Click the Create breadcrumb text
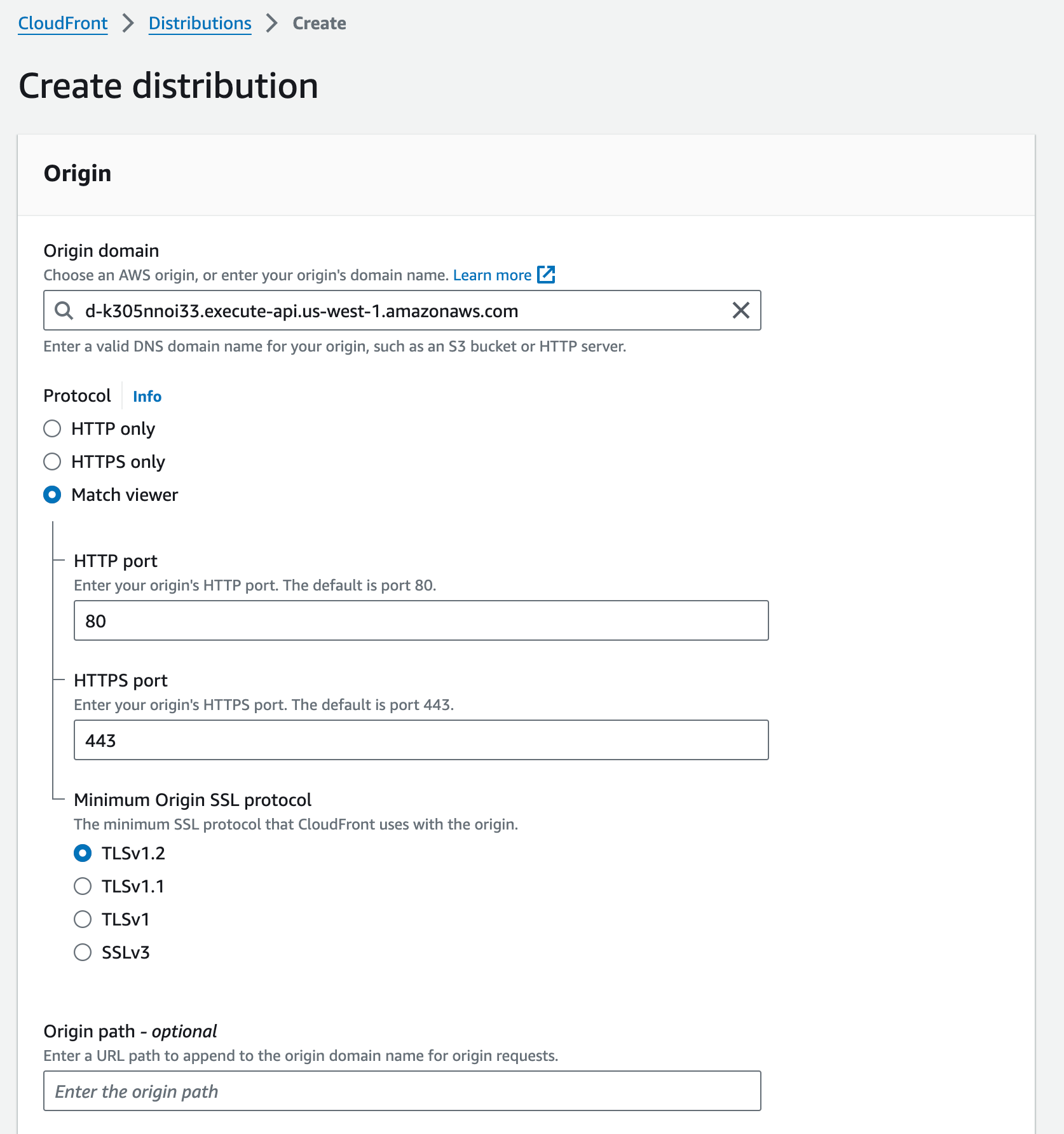 point(319,24)
